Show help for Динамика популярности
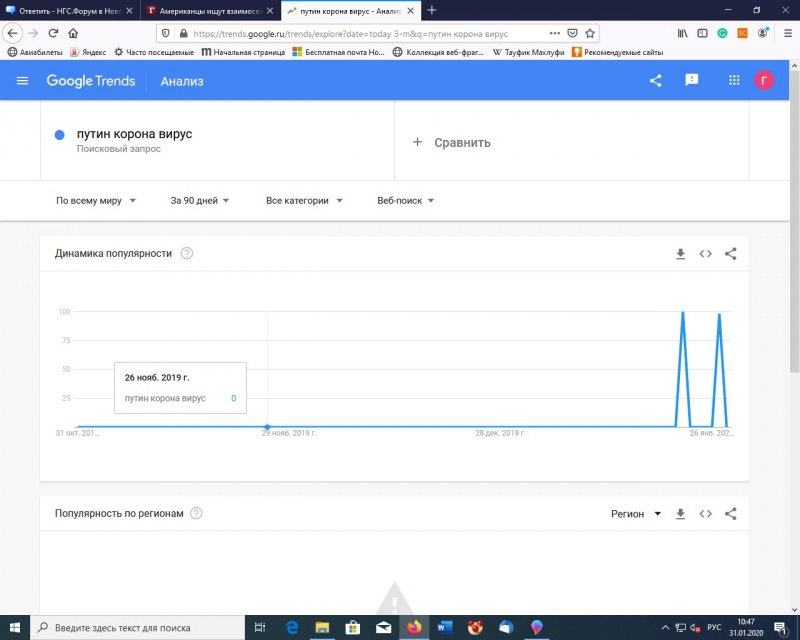 tap(187, 253)
